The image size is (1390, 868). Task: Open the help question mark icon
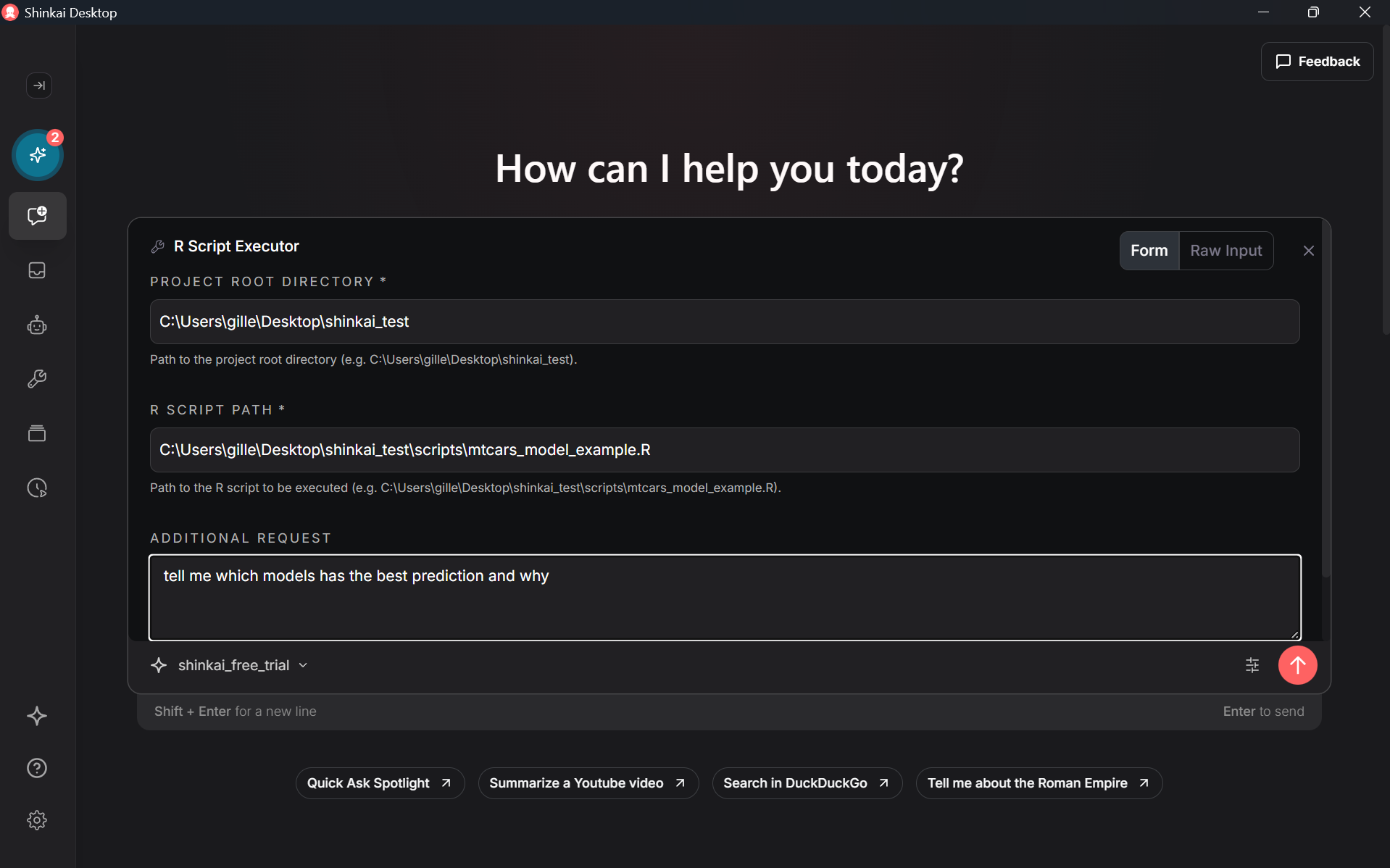(x=37, y=768)
